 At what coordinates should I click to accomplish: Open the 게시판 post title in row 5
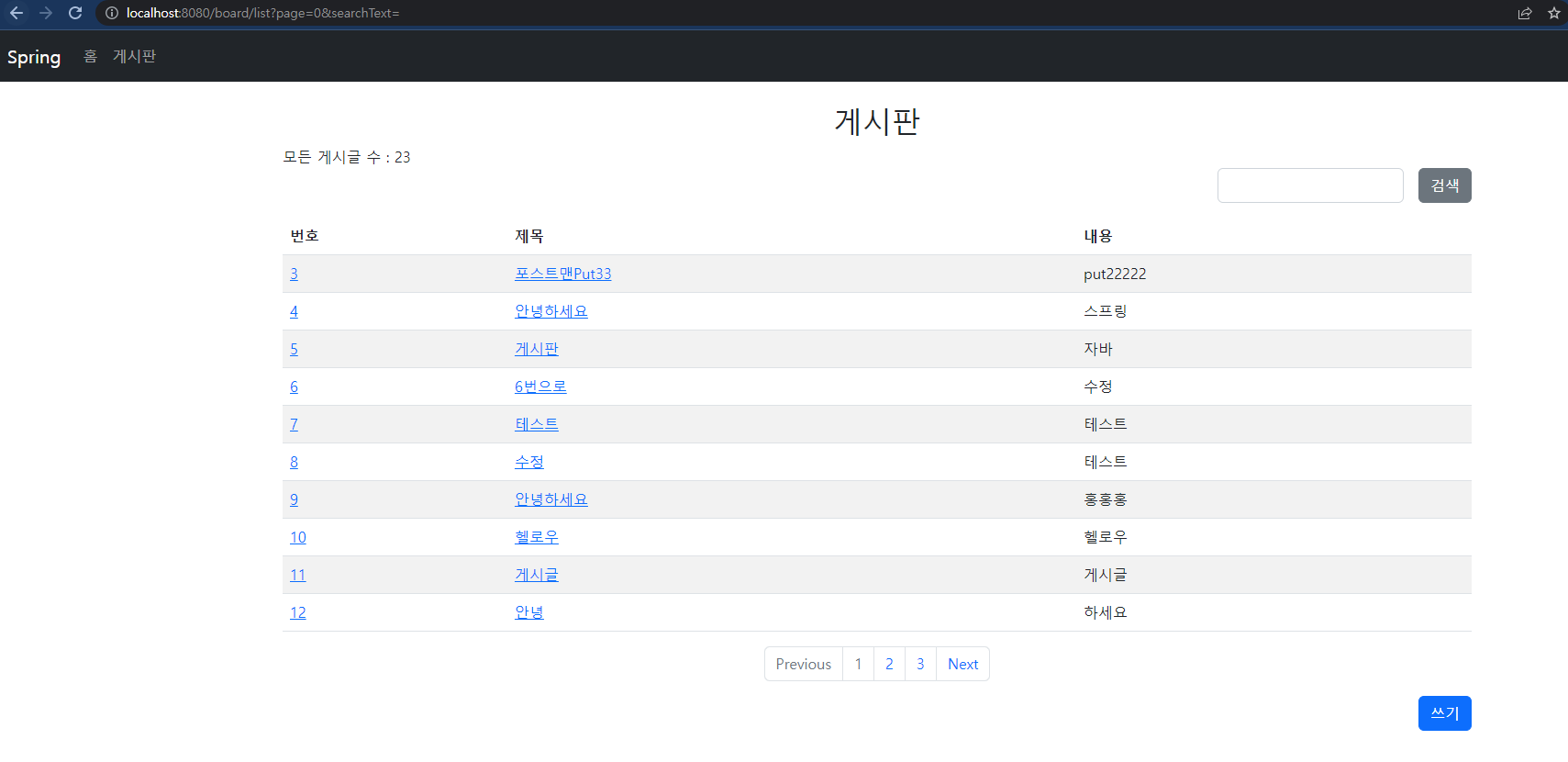pos(537,349)
